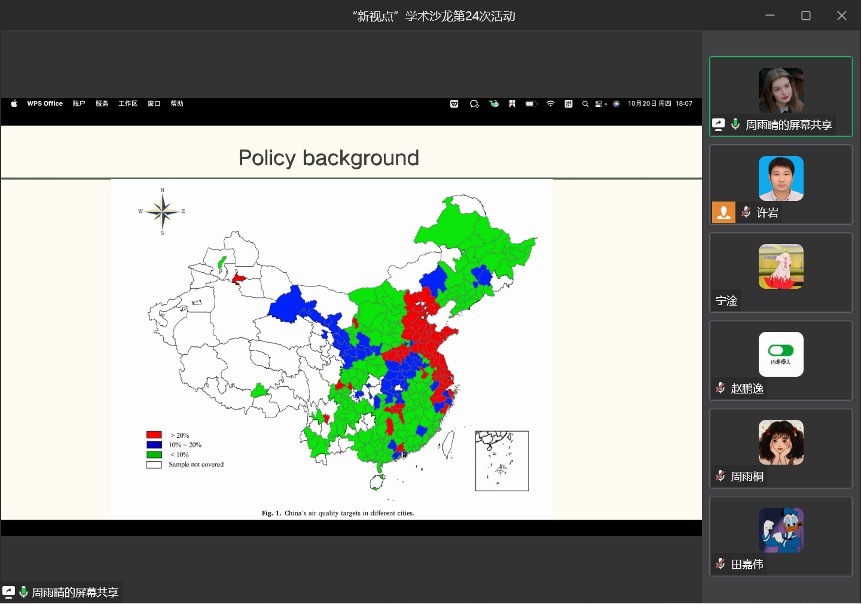The width and height of the screenshot is (862, 604).
Task: Click the green microphone icon in 周雨晴's tile
Action: tap(736, 125)
